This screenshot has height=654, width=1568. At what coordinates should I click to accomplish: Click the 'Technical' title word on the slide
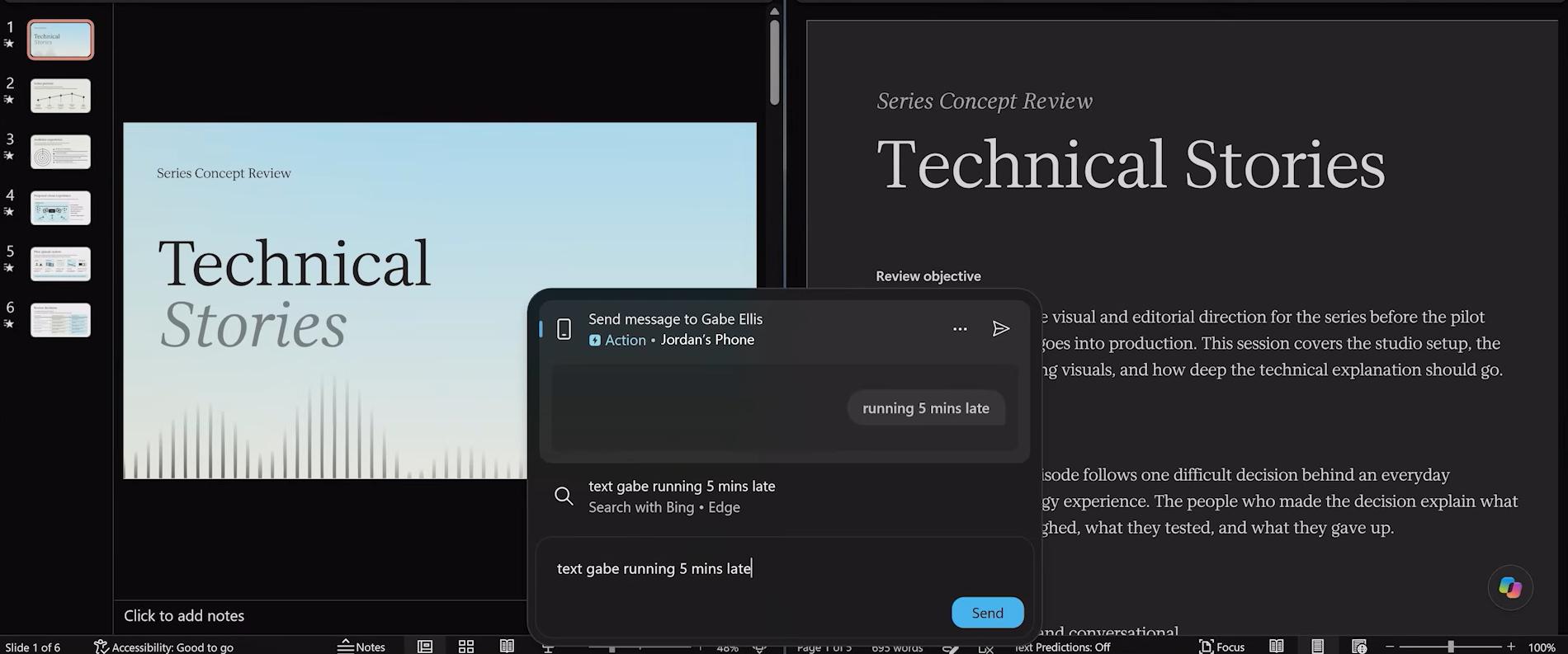(295, 264)
